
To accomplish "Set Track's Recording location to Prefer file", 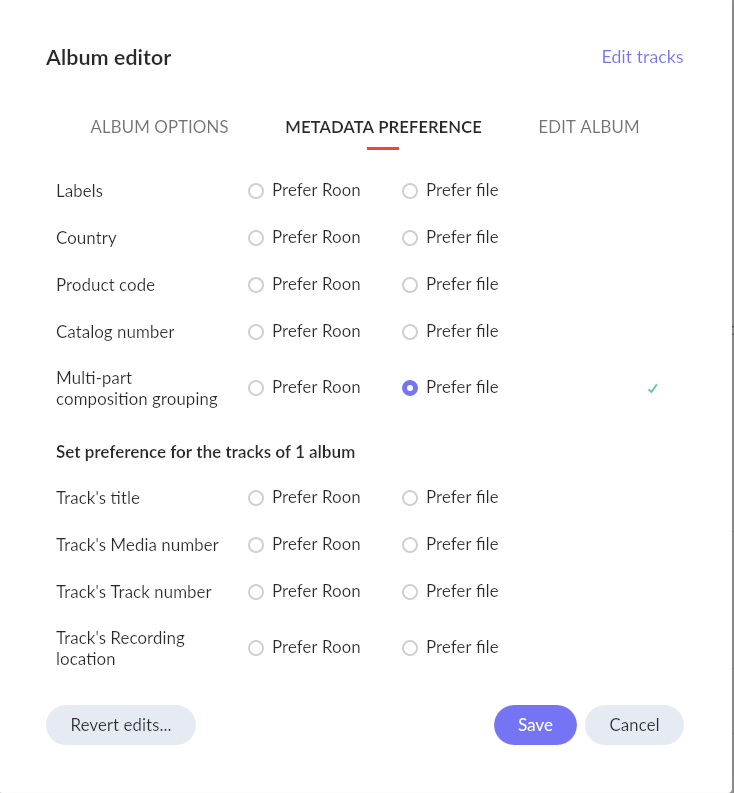I will (410, 648).
